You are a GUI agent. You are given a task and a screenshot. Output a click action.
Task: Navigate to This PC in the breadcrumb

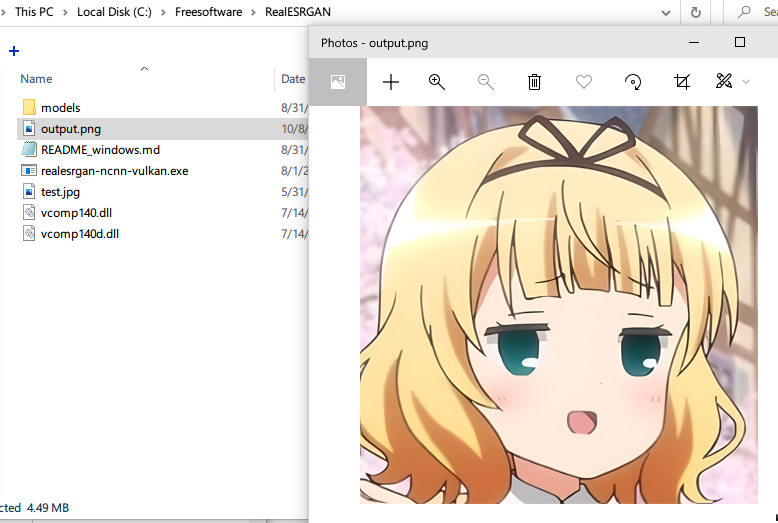[34, 12]
